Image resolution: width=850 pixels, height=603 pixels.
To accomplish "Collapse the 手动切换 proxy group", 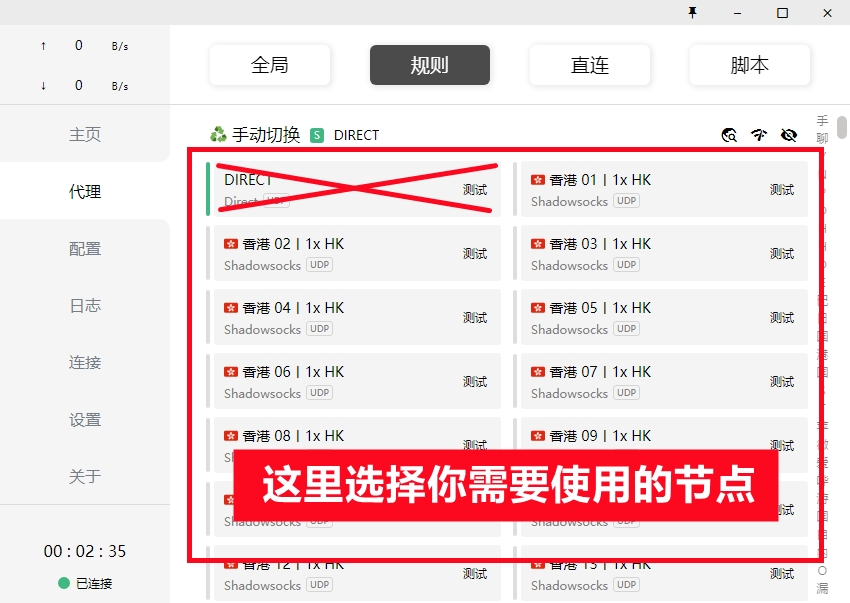I will (266, 135).
